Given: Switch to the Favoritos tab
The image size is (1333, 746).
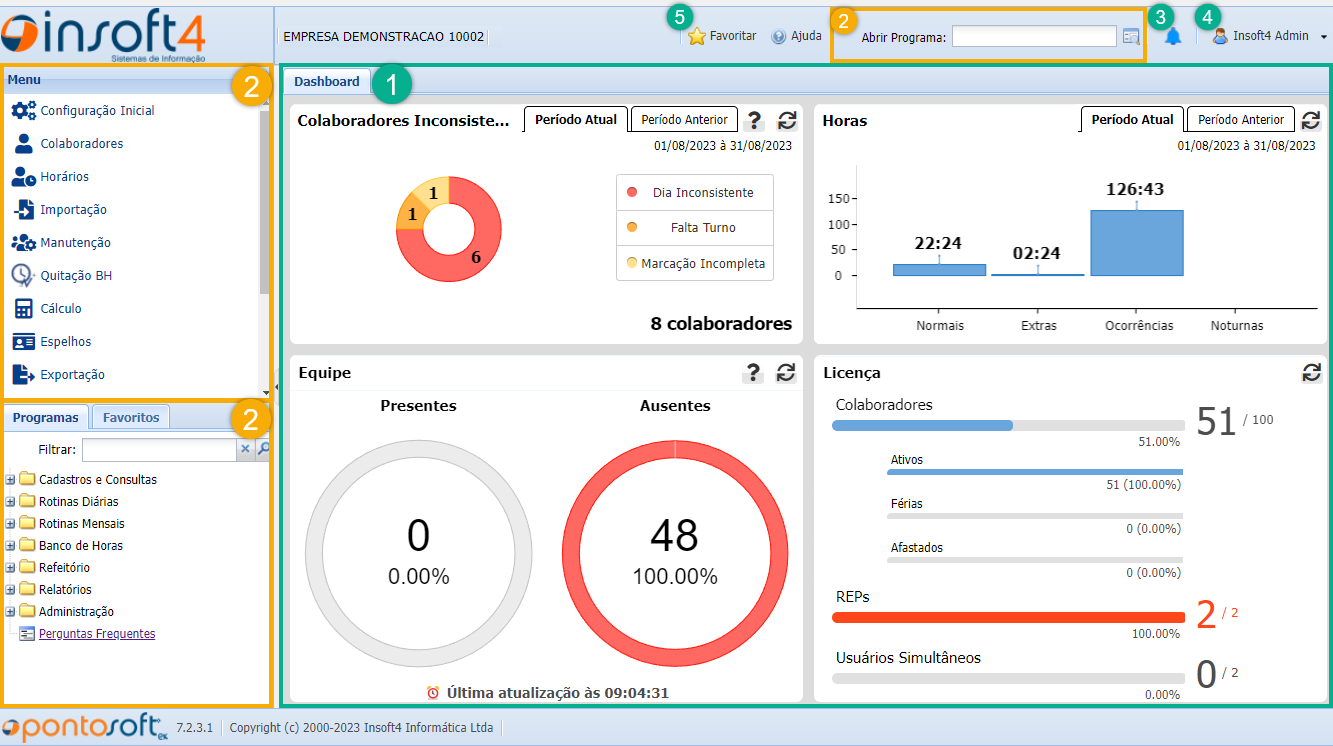Looking at the screenshot, I should [x=131, y=418].
